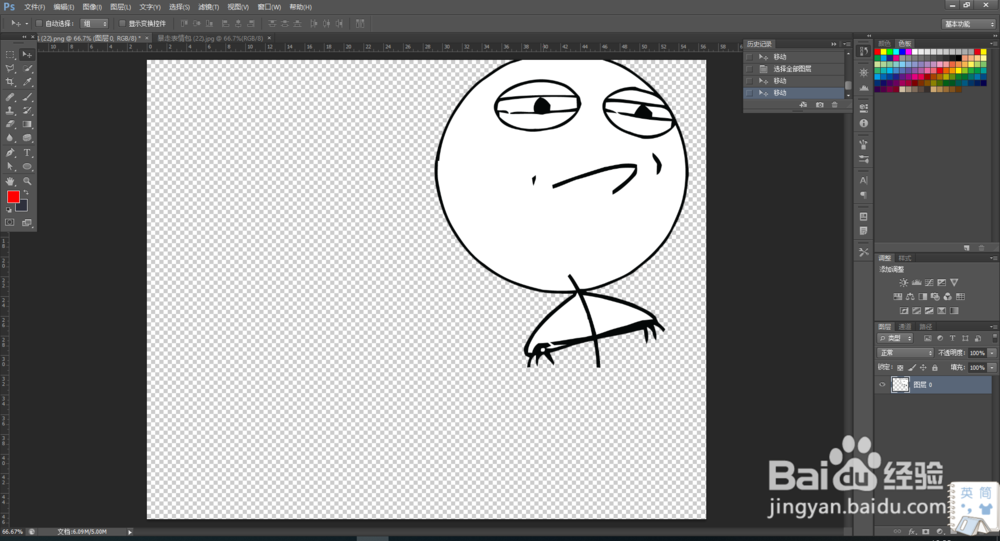Select the Healing Brush tool

click(10, 98)
